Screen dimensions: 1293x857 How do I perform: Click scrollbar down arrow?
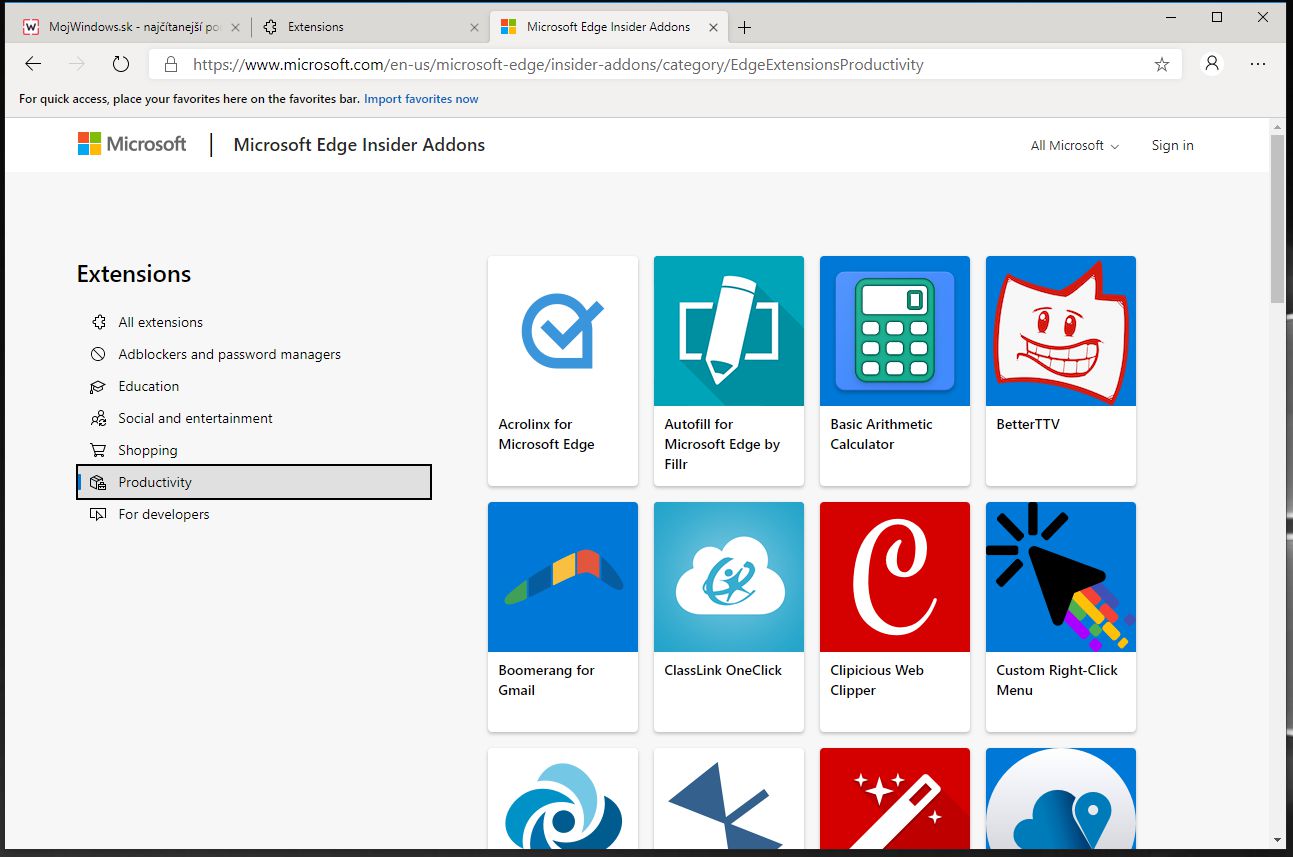pos(1277,839)
